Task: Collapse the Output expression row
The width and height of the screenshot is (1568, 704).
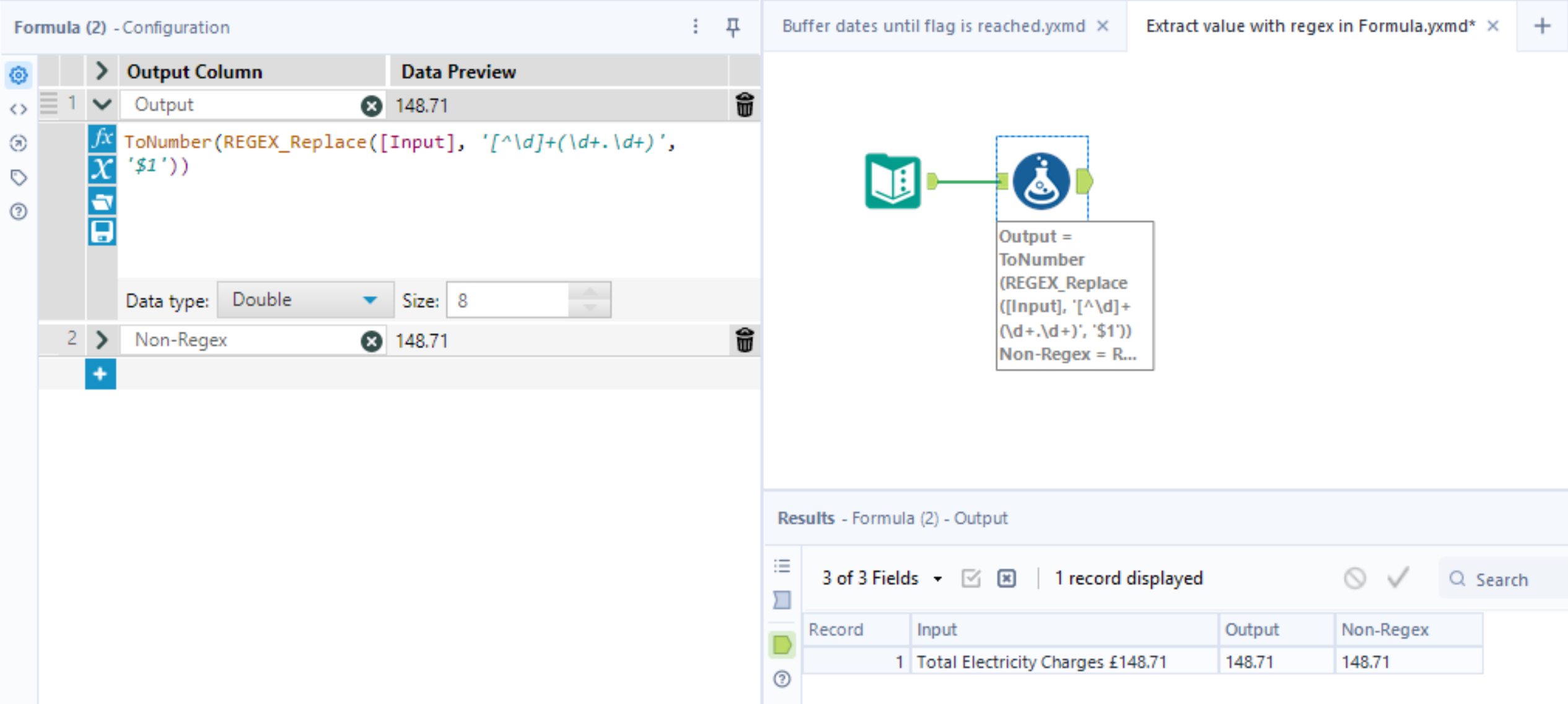Action: click(102, 104)
